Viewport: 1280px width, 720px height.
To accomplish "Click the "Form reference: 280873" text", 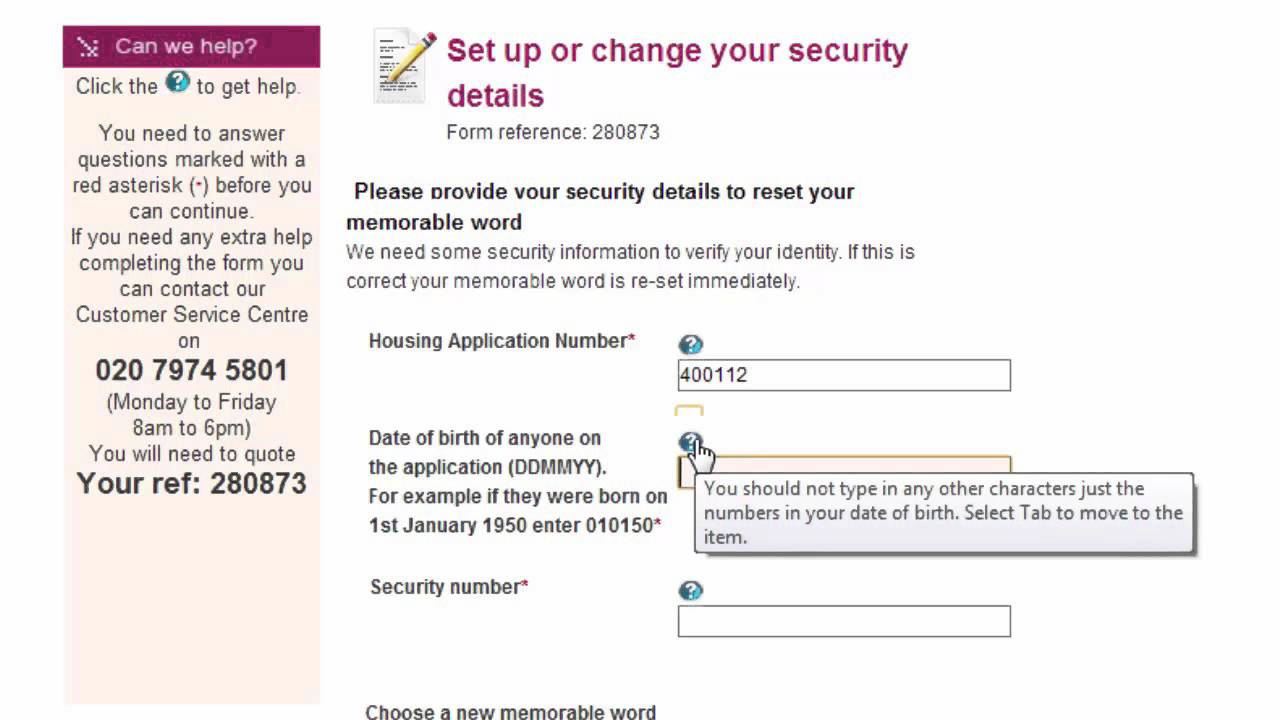I will point(552,132).
